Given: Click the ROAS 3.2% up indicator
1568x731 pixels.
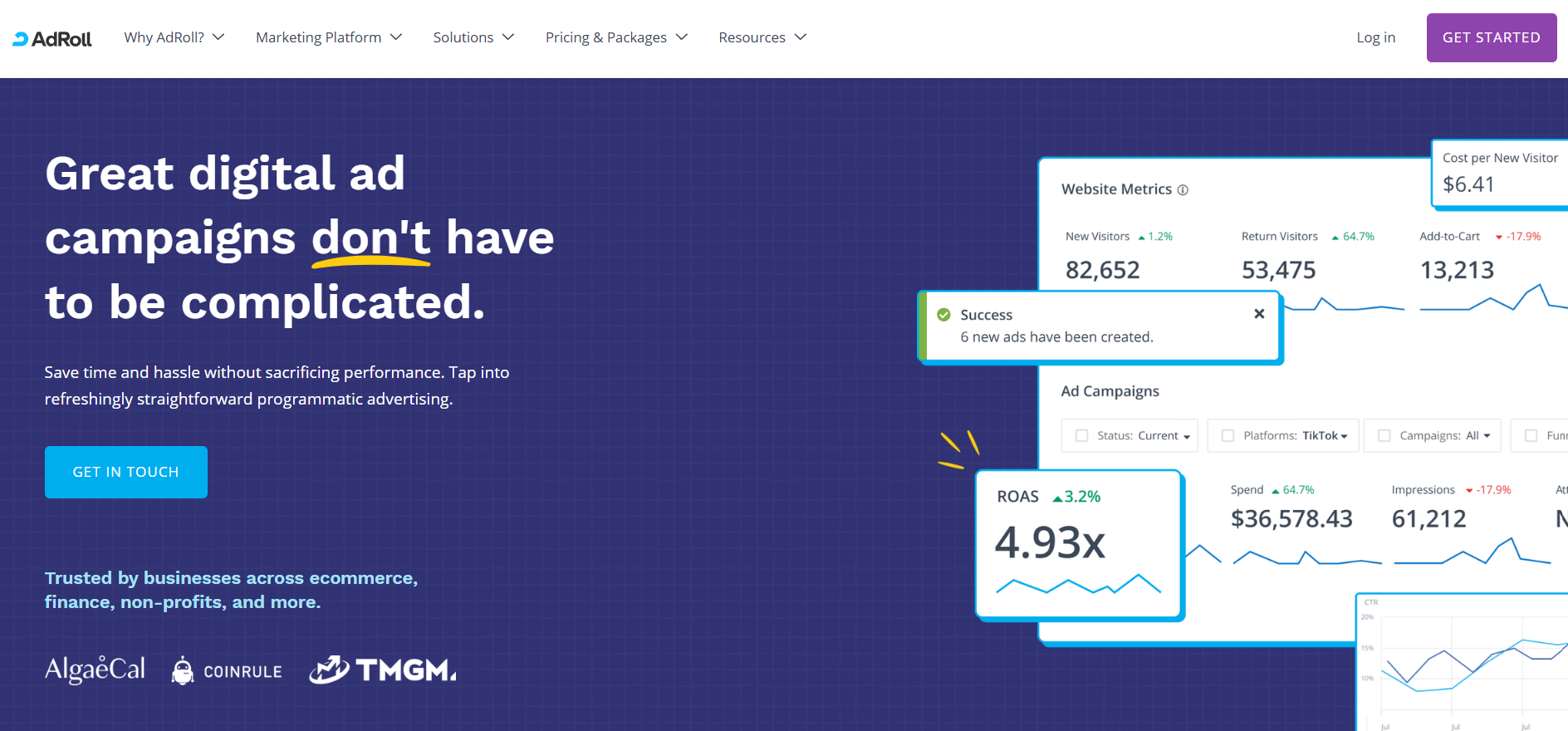Looking at the screenshot, I should tap(1076, 497).
